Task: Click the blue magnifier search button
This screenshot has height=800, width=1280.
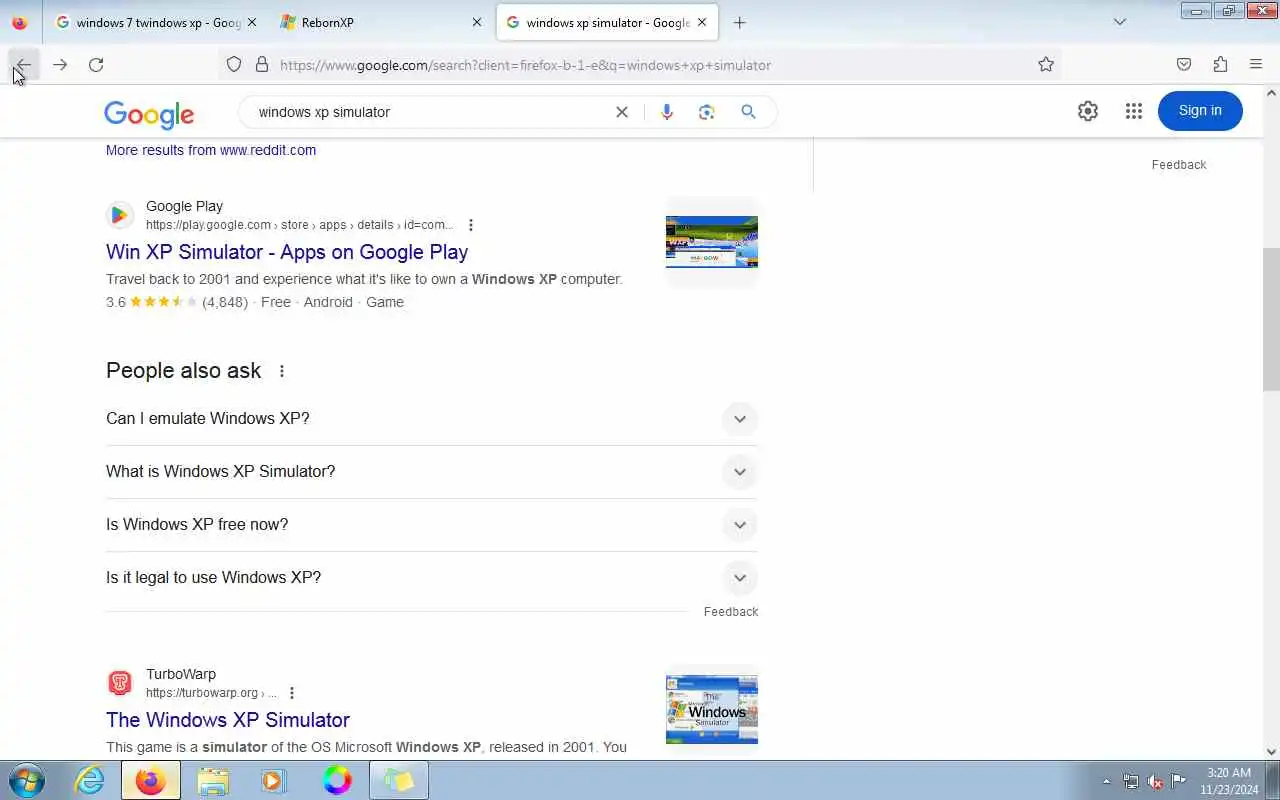Action: [x=748, y=112]
